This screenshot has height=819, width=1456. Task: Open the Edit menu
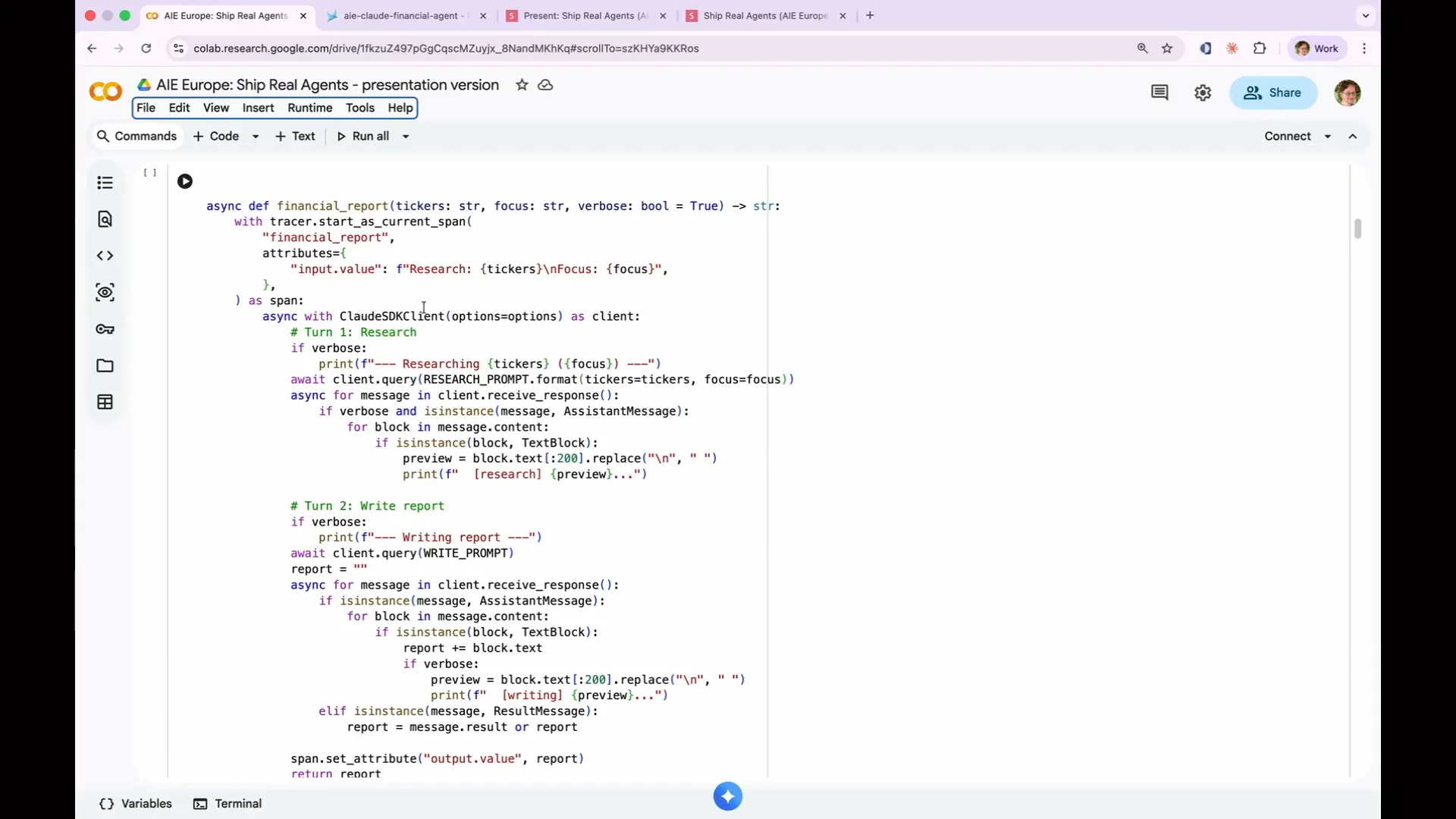click(179, 108)
